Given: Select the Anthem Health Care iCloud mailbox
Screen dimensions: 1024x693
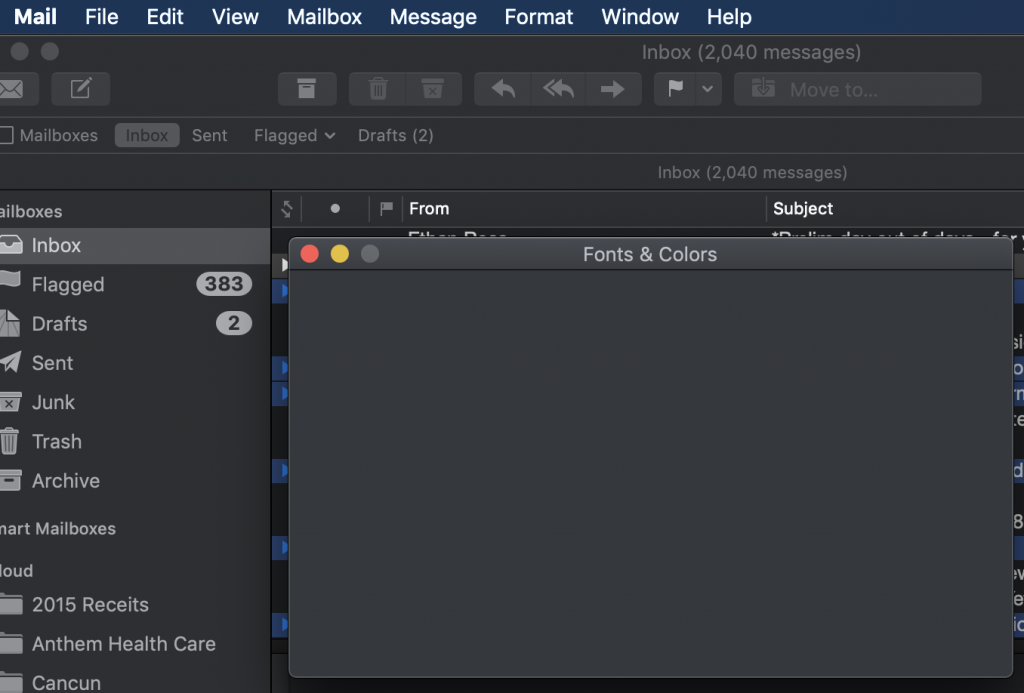Looking at the screenshot, I should tap(122, 643).
